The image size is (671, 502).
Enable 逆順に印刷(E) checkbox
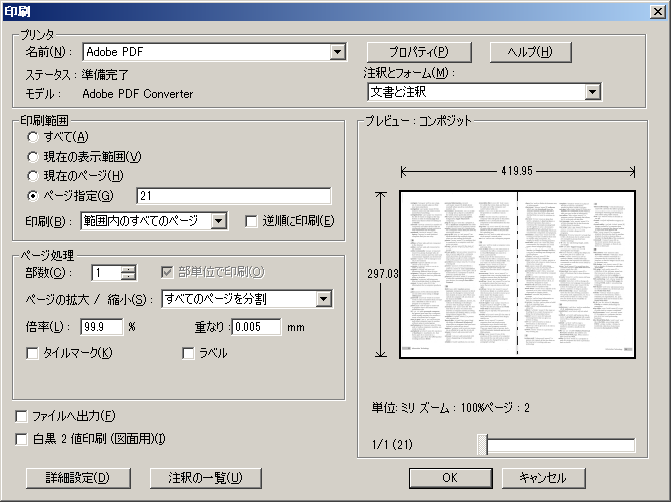(251, 221)
